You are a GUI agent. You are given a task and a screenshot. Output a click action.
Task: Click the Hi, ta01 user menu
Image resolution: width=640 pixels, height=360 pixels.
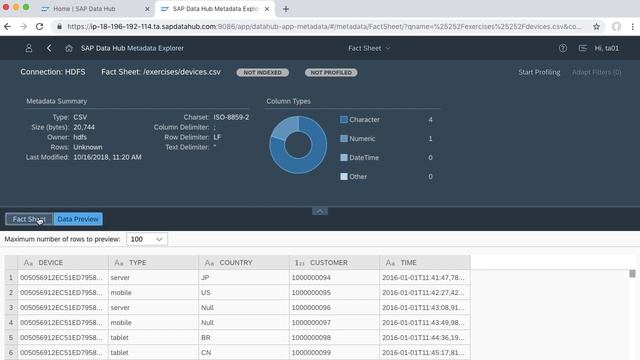pyautogui.click(x=607, y=48)
